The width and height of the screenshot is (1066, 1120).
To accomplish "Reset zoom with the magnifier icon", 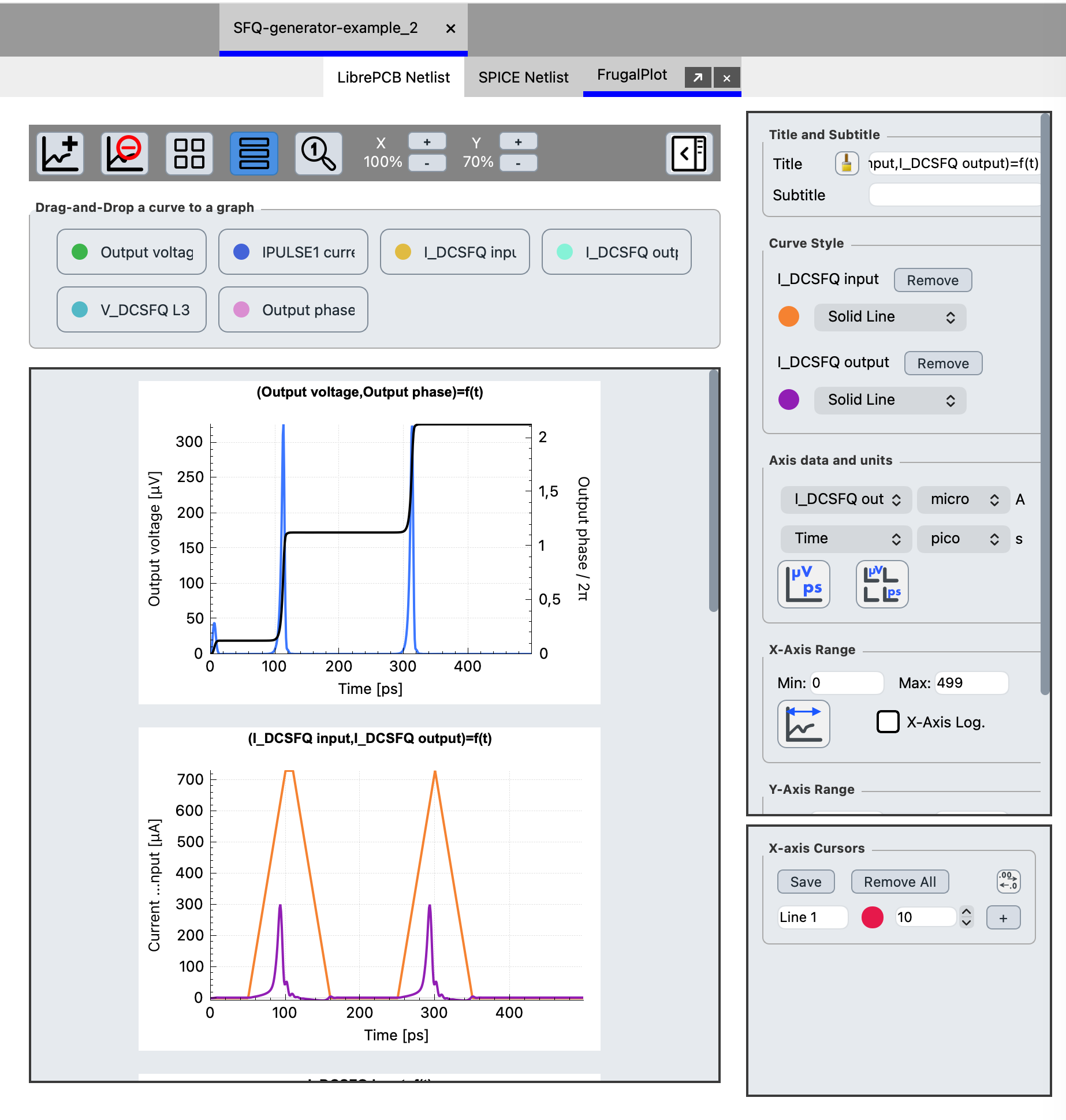I will (319, 154).
